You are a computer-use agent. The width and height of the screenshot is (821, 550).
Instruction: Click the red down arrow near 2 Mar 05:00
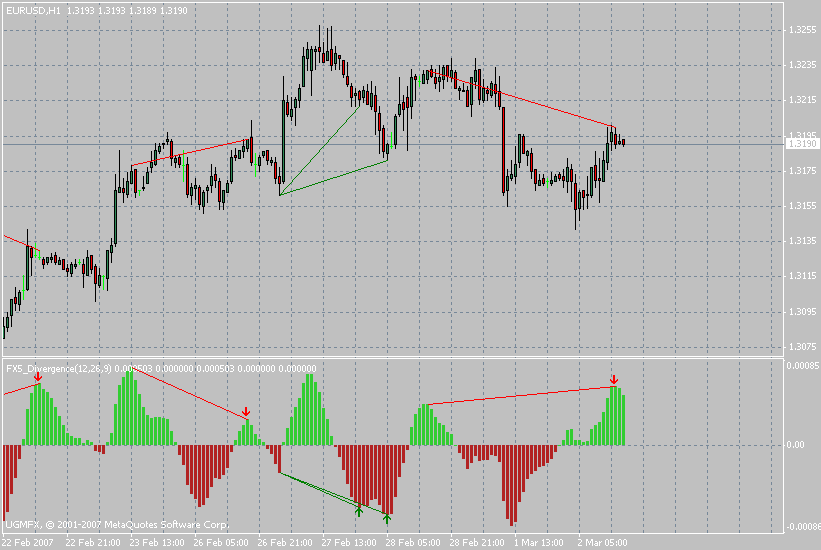(x=613, y=380)
